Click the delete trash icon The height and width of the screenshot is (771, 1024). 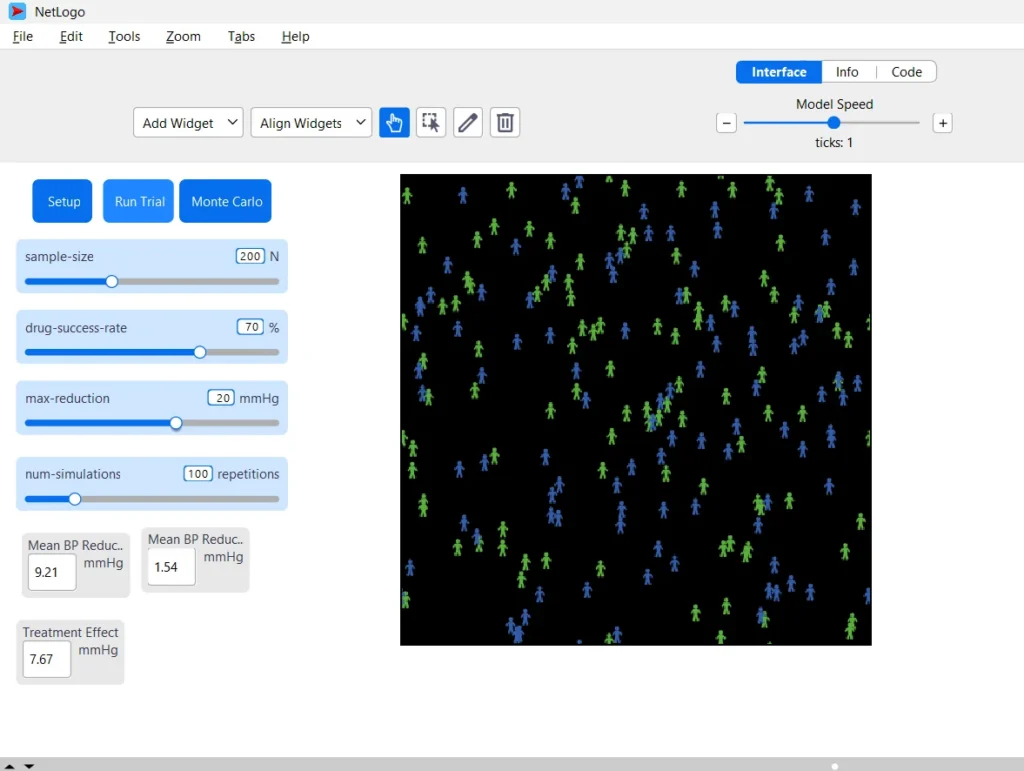(505, 123)
